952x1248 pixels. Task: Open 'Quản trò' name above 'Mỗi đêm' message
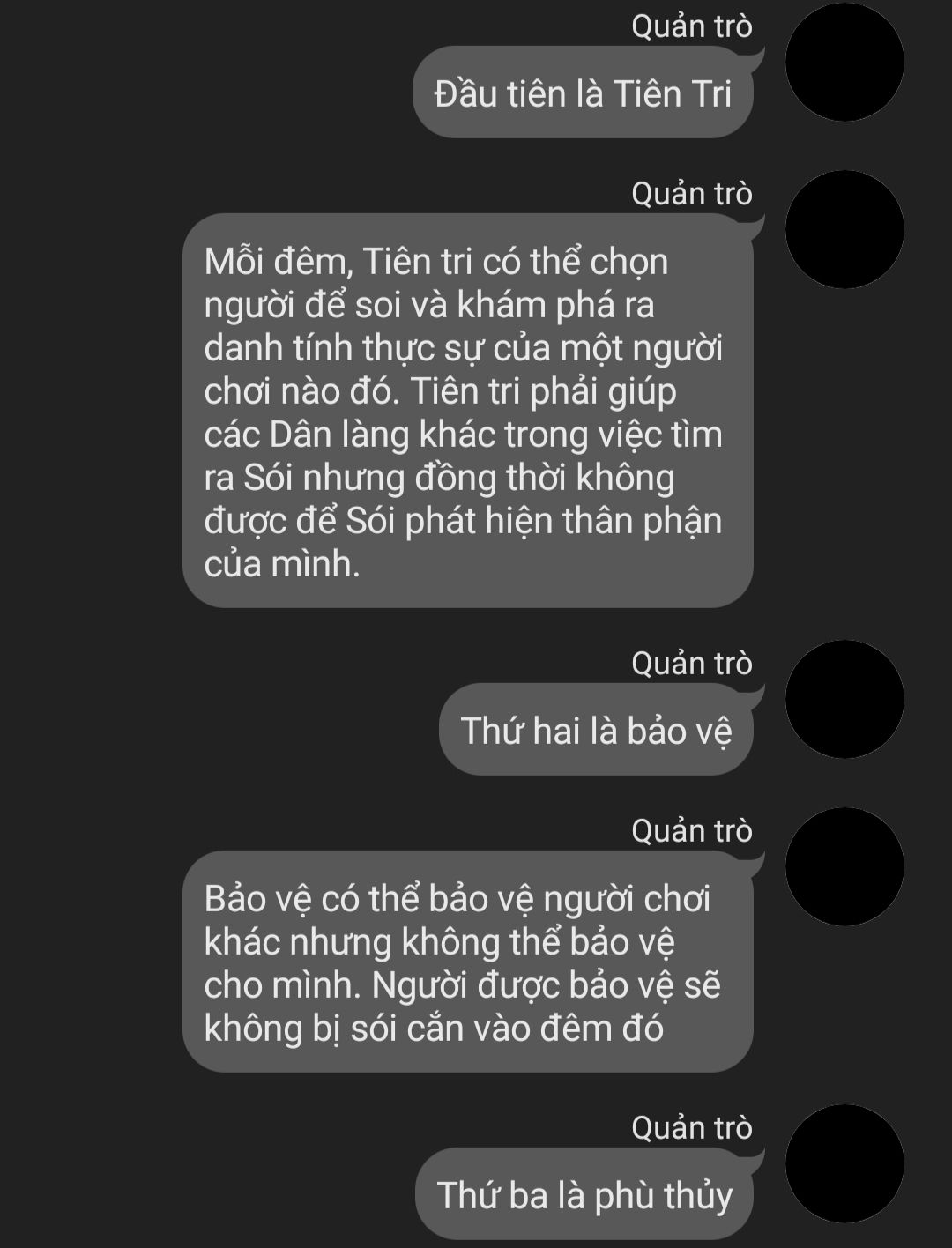coord(692,194)
